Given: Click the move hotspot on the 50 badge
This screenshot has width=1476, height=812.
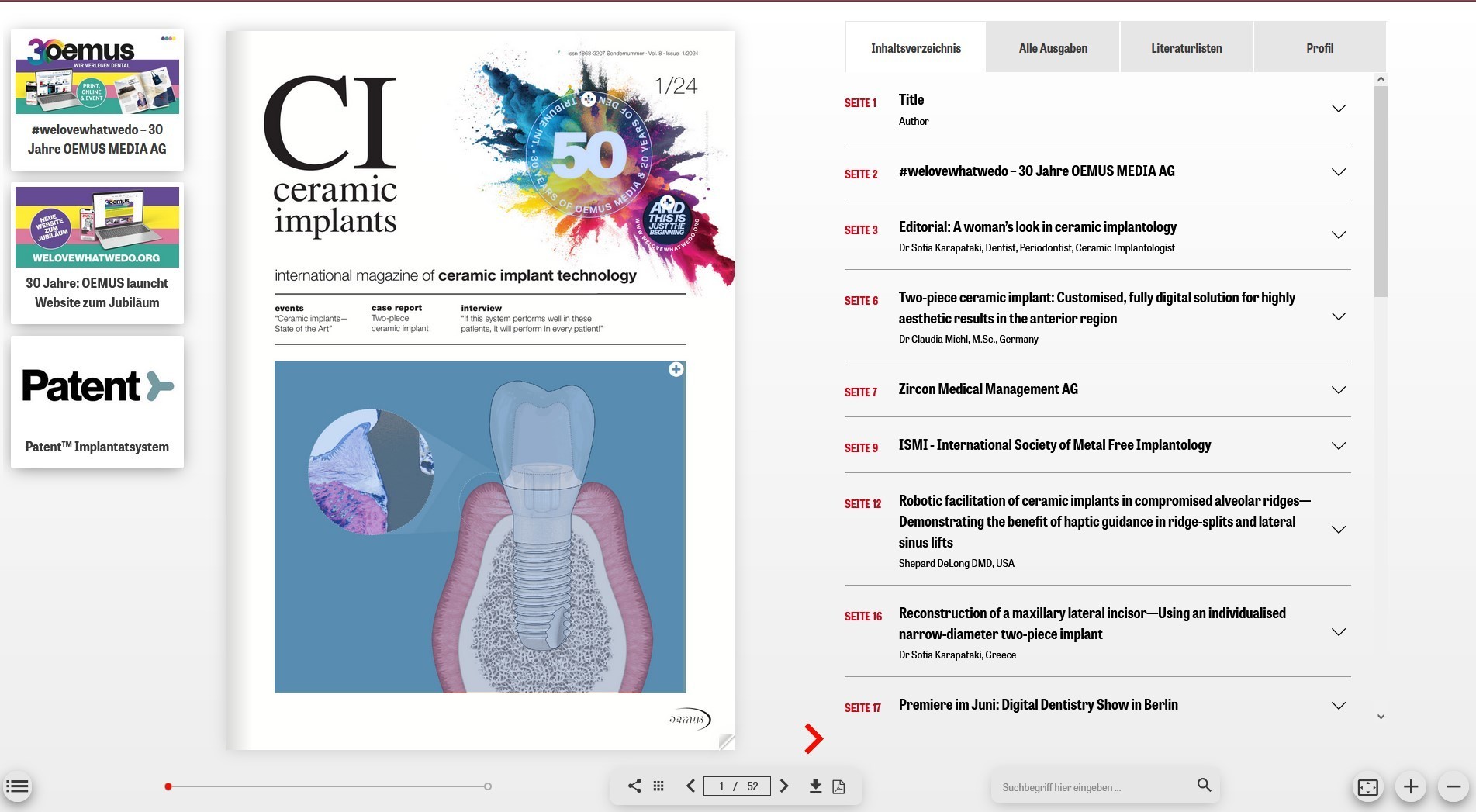Looking at the screenshot, I should pos(589,99).
